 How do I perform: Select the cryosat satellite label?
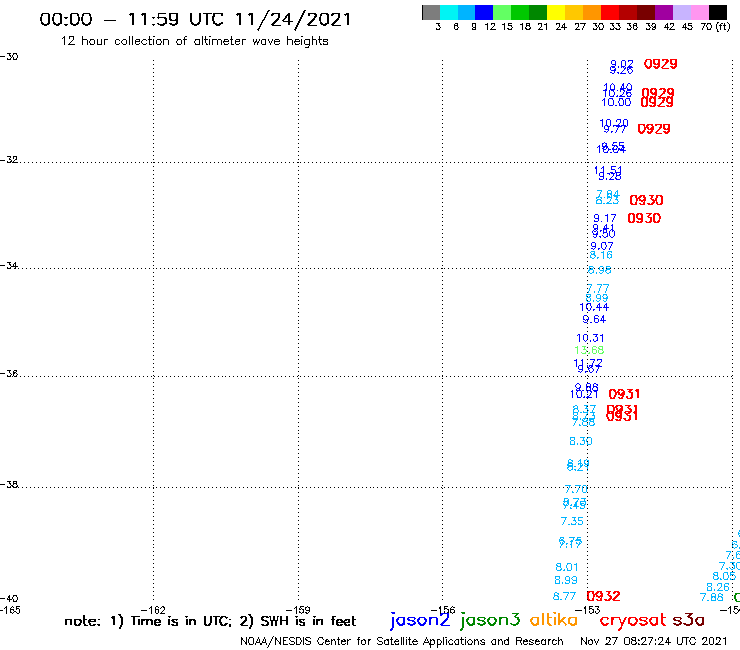632,621
